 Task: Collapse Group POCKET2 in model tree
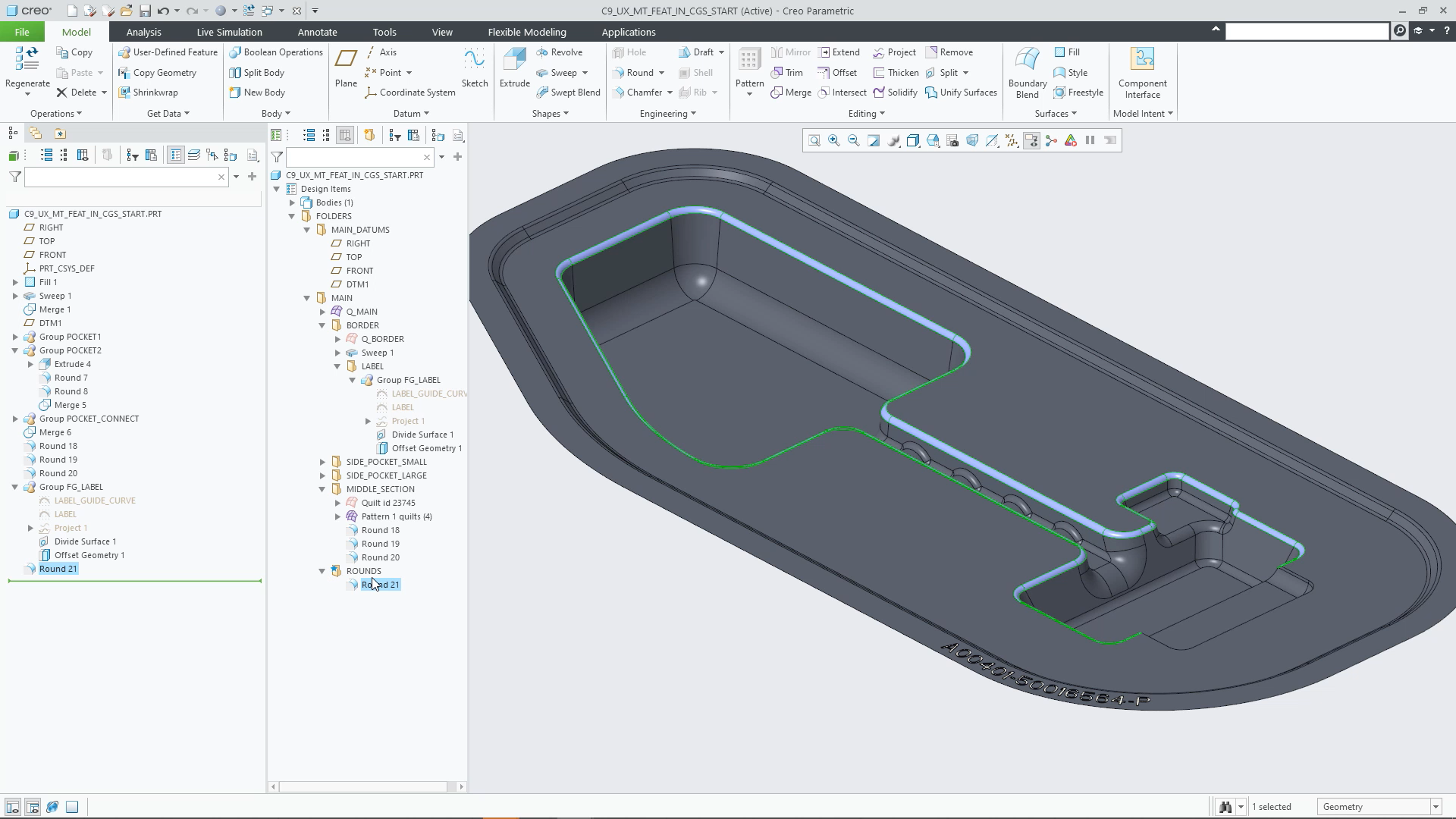coord(15,350)
